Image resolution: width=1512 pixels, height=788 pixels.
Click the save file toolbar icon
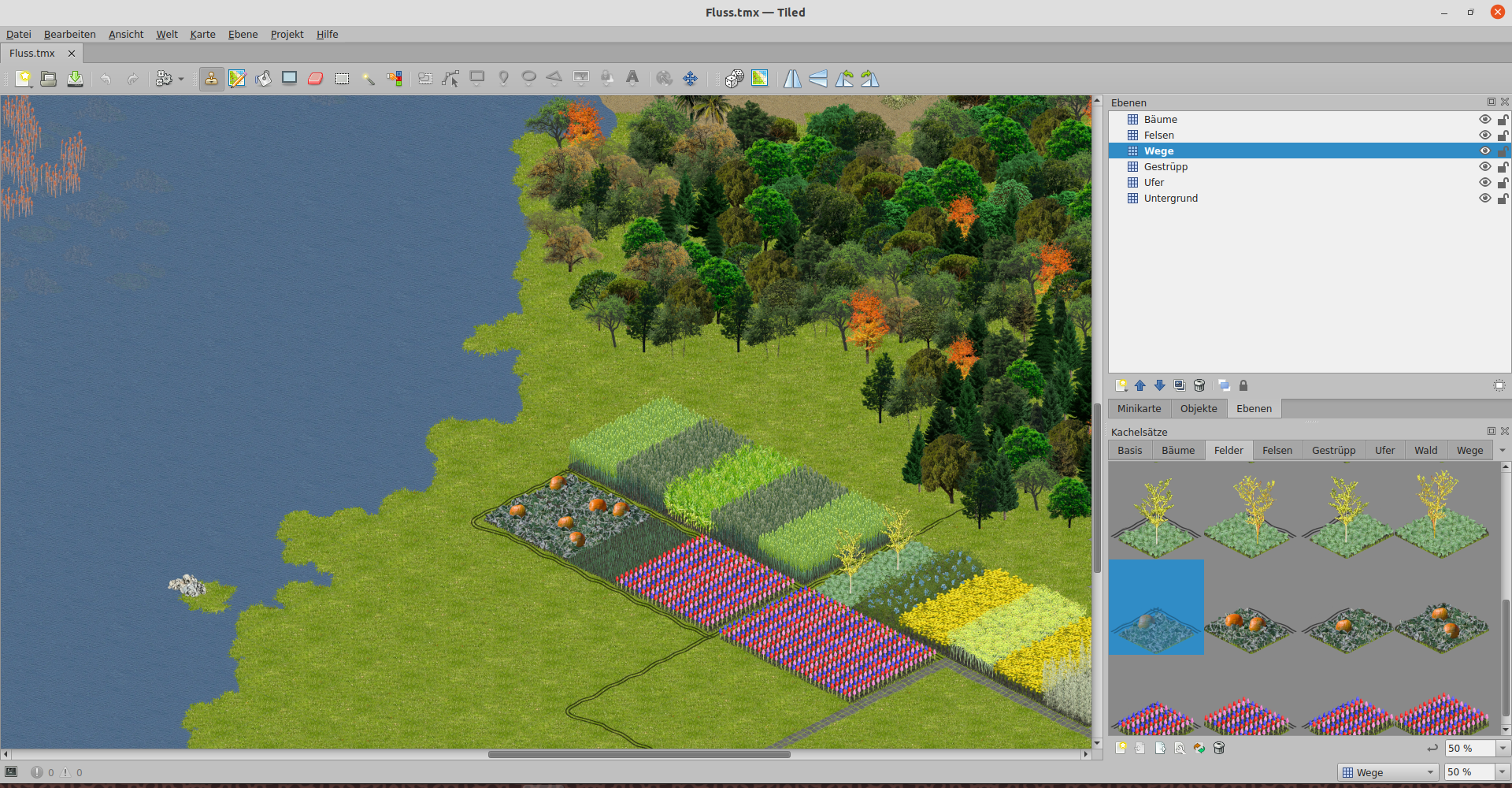coord(75,79)
